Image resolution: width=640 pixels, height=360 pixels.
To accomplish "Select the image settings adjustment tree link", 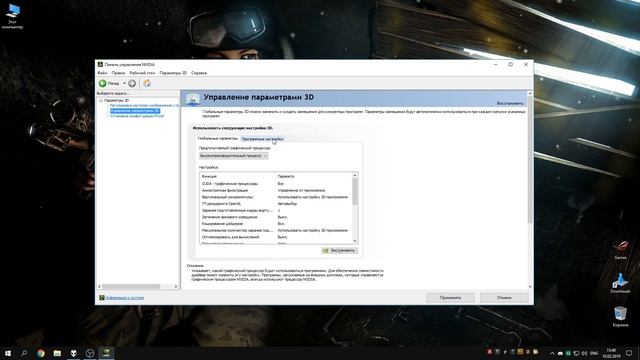I will (x=144, y=105).
